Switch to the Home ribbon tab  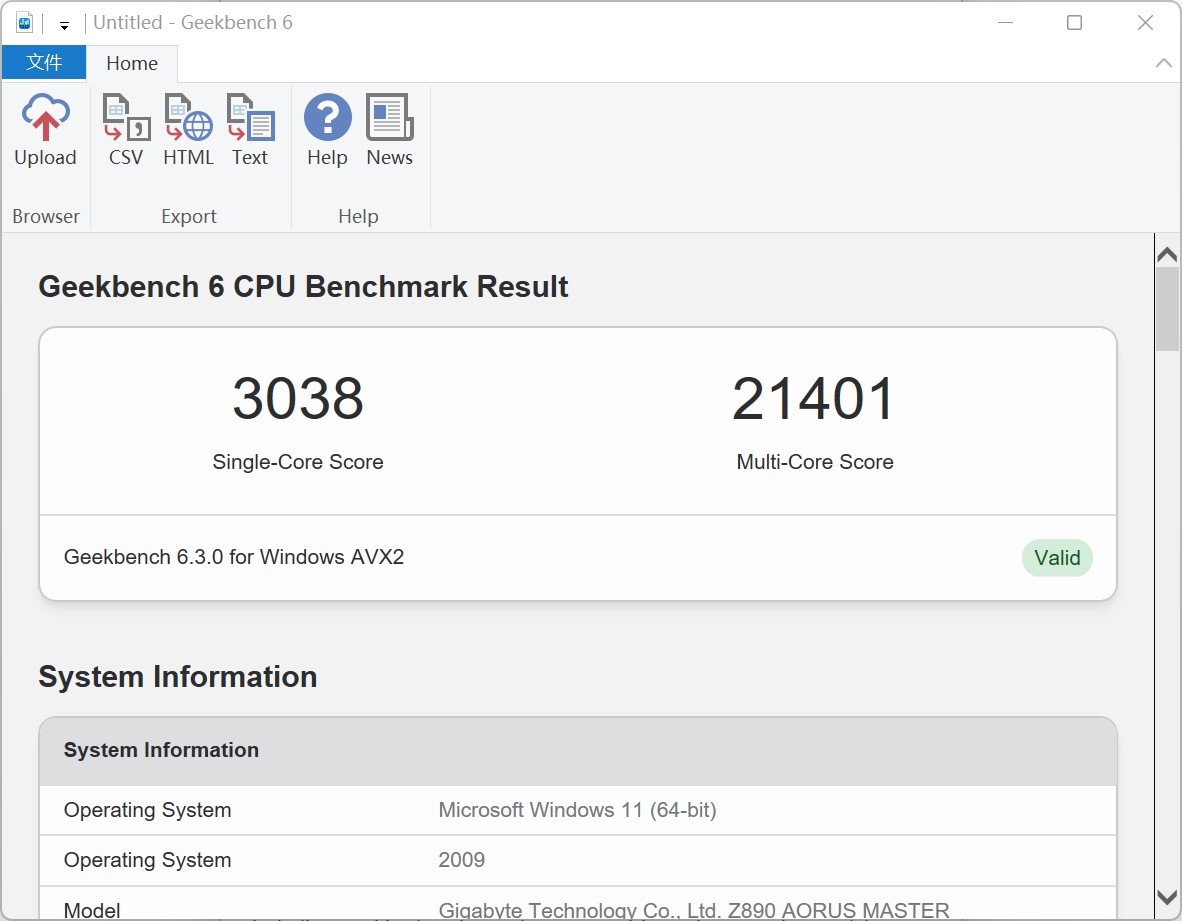[x=132, y=63]
